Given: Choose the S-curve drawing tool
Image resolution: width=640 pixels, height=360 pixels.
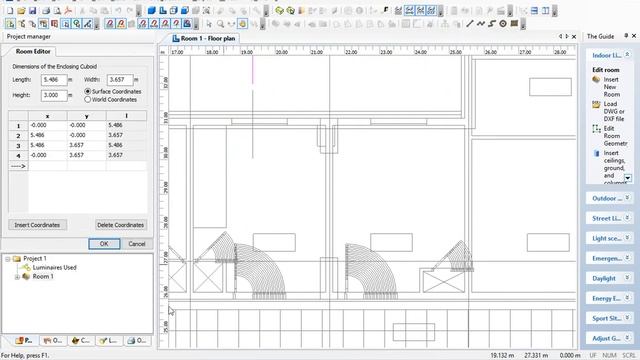Looking at the screenshot, I should click(x=492, y=24).
